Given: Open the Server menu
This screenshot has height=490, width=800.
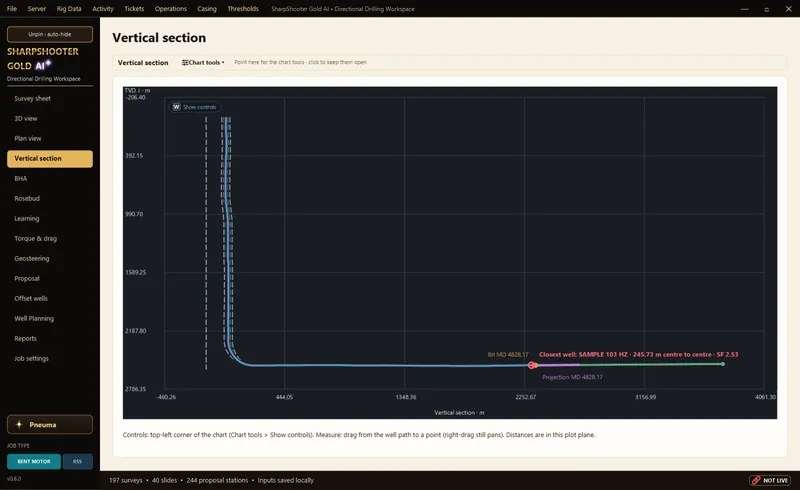Looking at the screenshot, I should coord(37,9).
